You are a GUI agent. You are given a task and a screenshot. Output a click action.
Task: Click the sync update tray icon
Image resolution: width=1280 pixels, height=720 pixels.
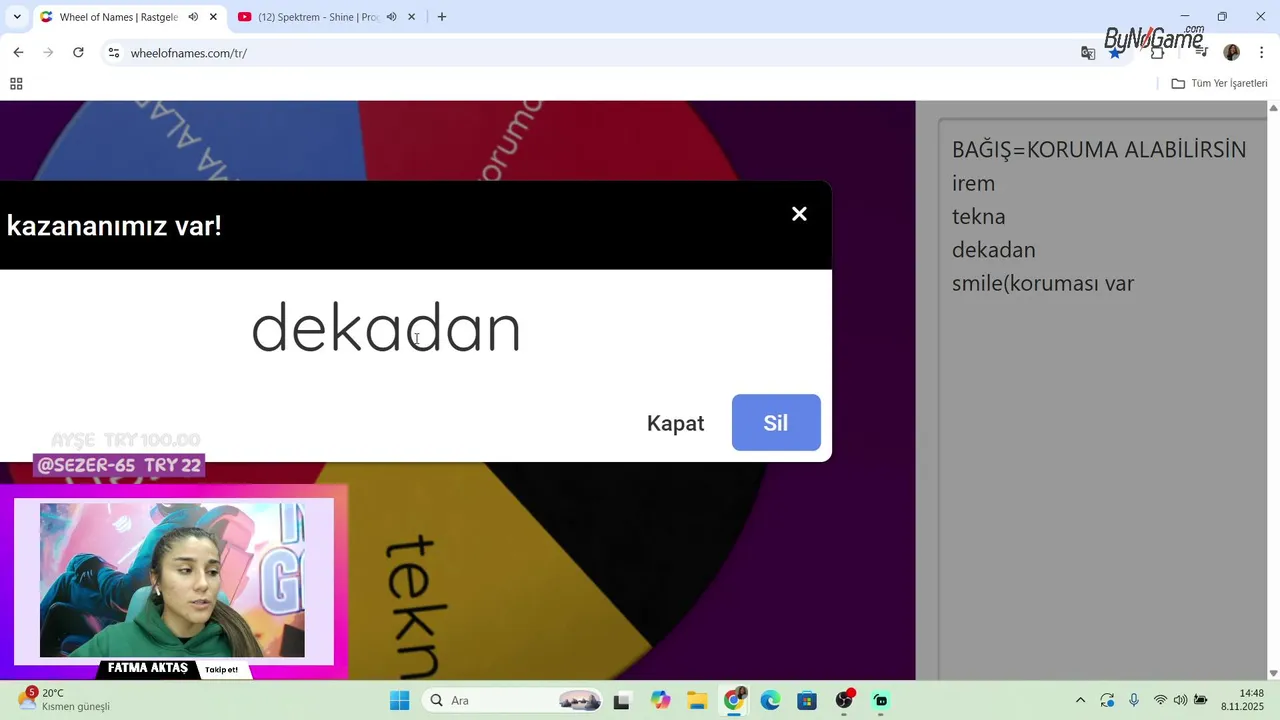pyautogui.click(x=1107, y=700)
